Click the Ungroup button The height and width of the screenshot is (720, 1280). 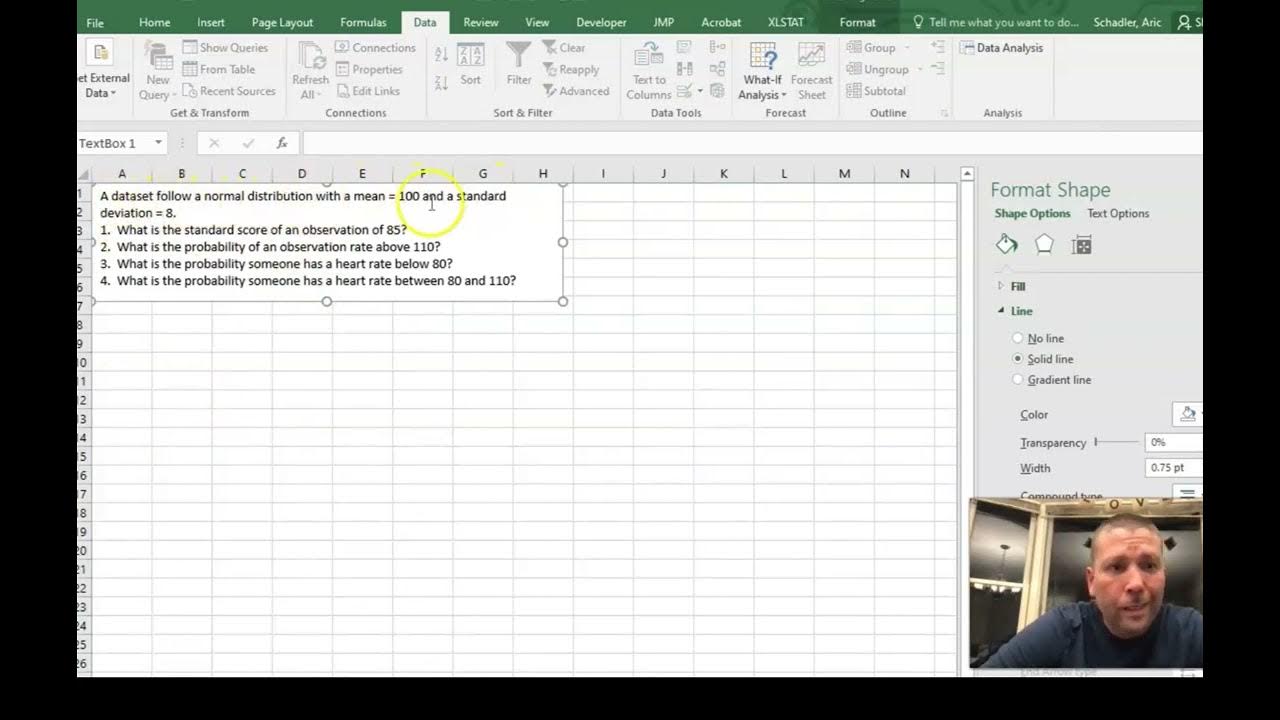click(877, 69)
